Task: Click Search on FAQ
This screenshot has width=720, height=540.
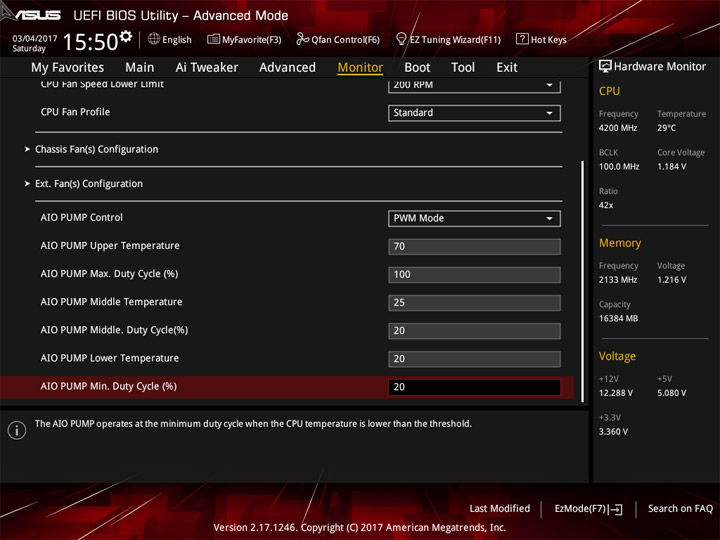Action: click(x=680, y=509)
